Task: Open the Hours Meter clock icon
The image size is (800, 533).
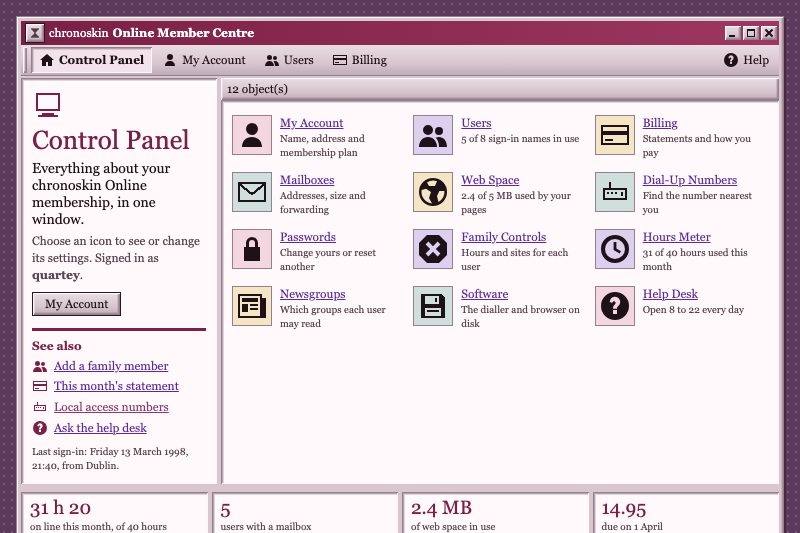Action: [615, 249]
